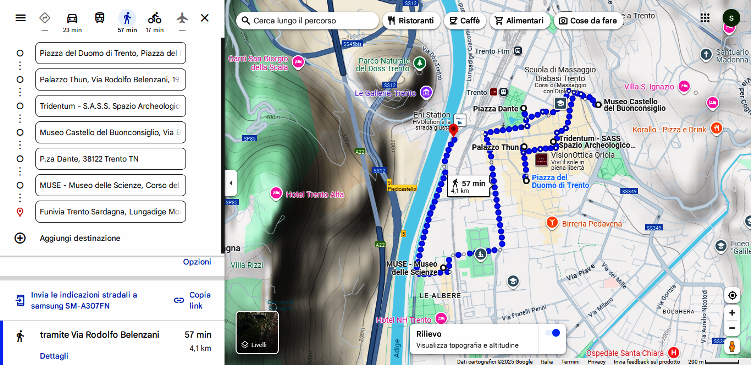Expand Dettagli for walking route

[54, 356]
